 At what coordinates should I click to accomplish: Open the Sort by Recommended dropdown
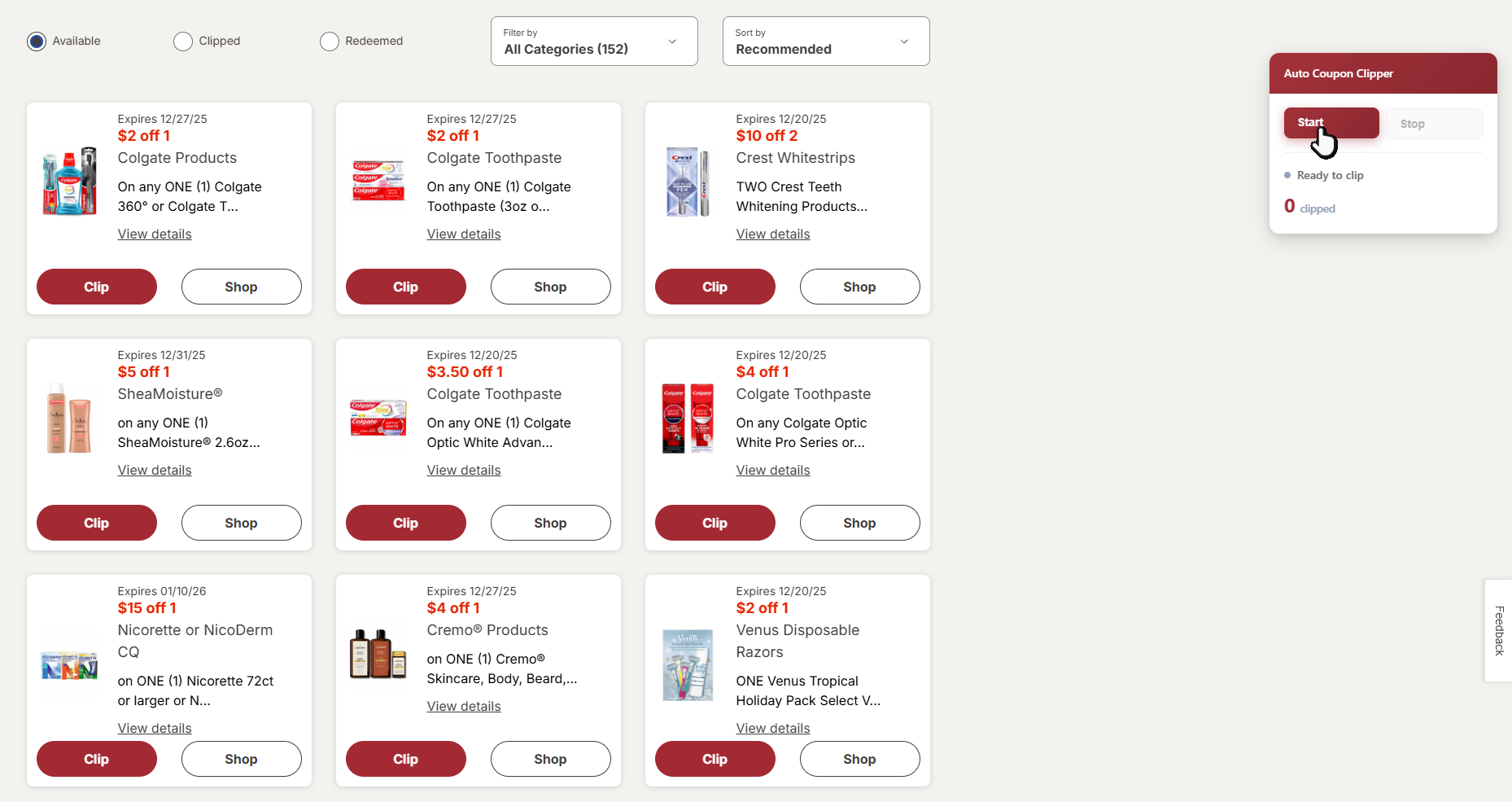point(825,42)
